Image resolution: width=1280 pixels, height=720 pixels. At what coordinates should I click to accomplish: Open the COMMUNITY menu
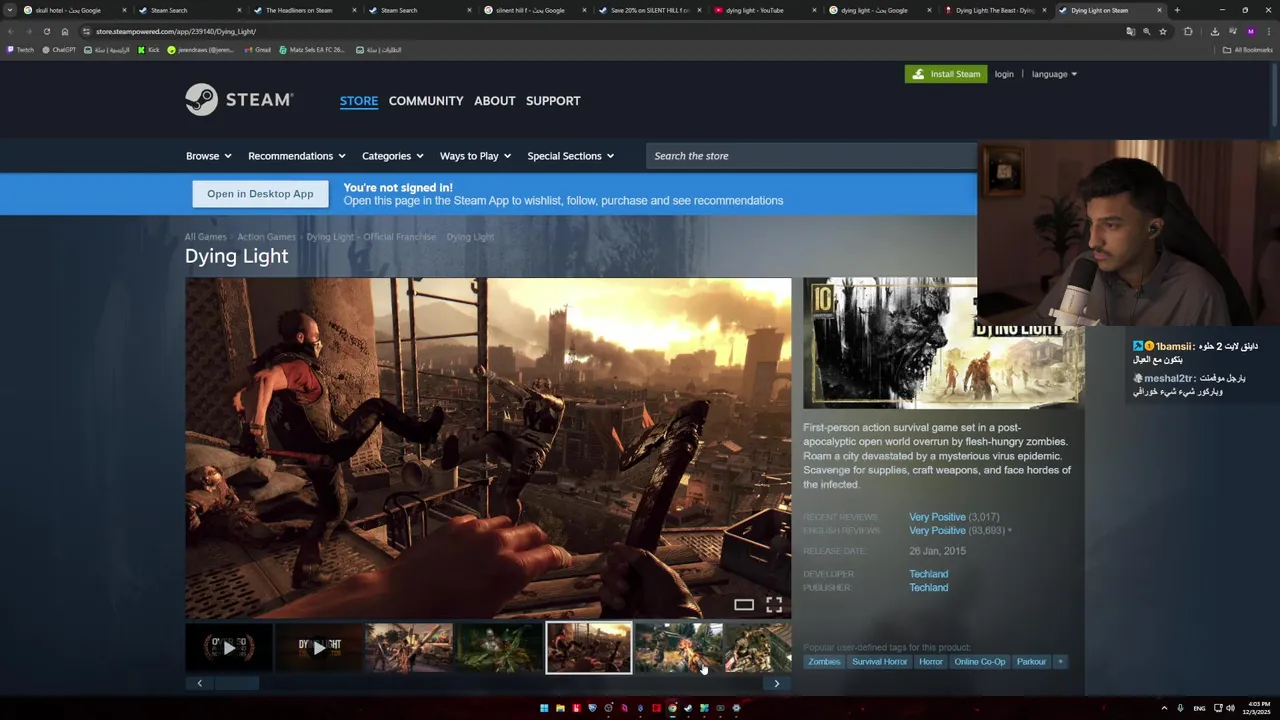426,101
